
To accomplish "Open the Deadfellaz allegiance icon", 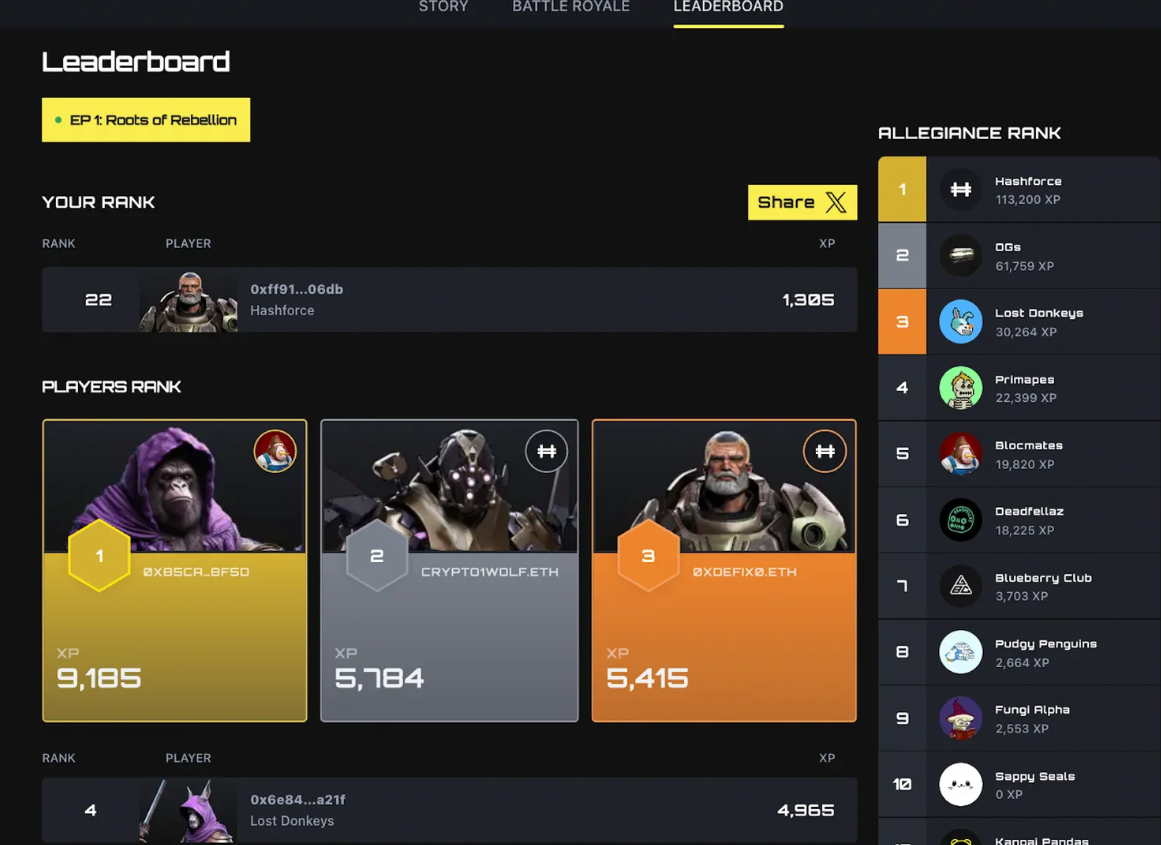I will [x=960, y=520].
